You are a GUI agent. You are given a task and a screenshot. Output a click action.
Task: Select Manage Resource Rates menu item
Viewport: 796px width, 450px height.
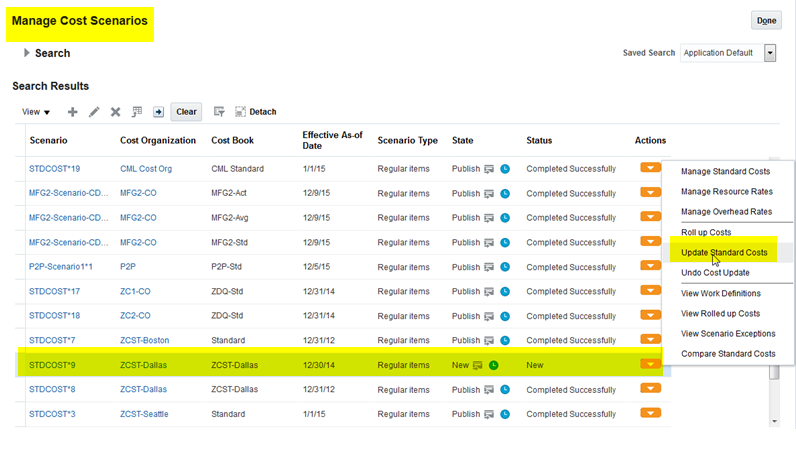(727, 191)
